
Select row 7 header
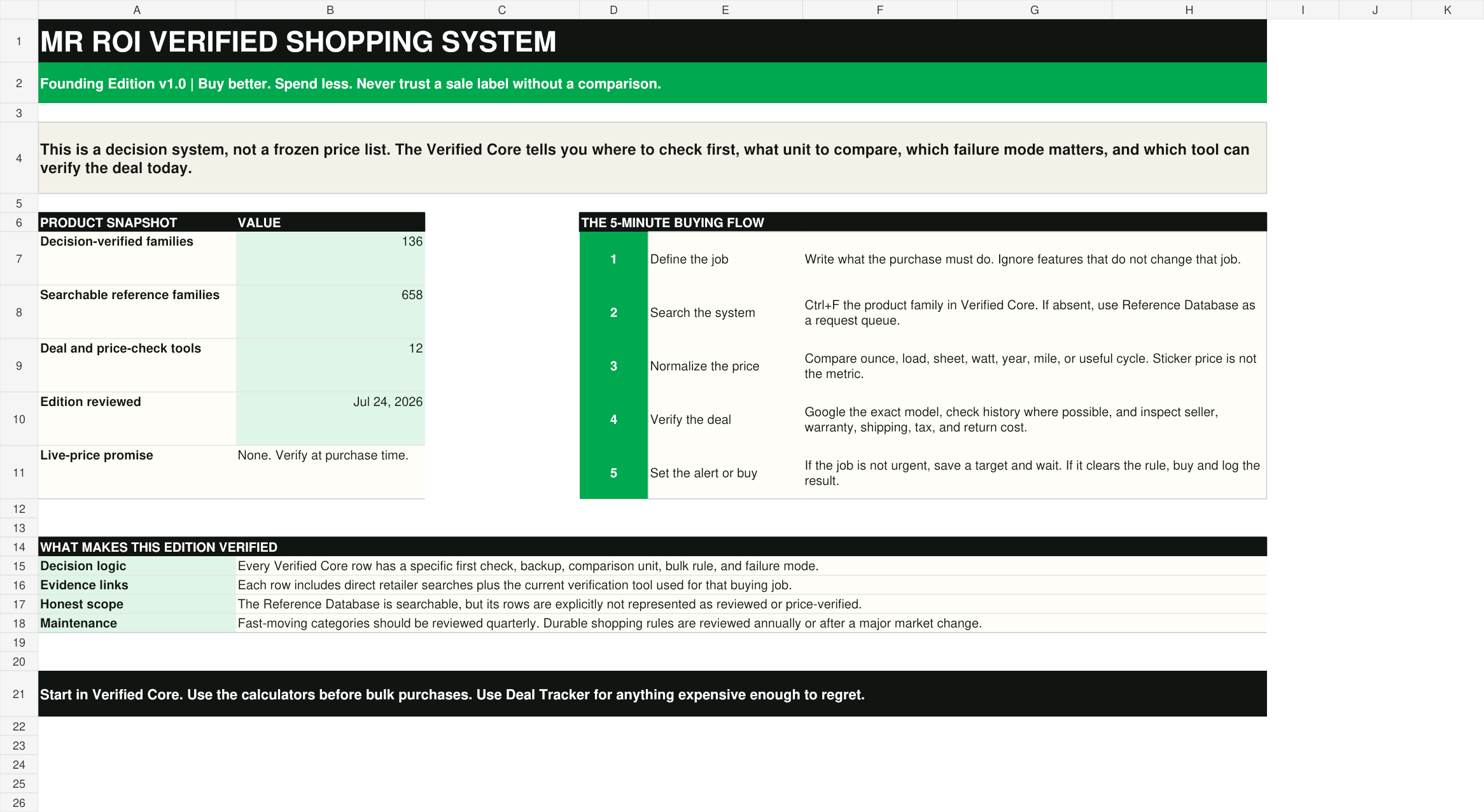19,258
